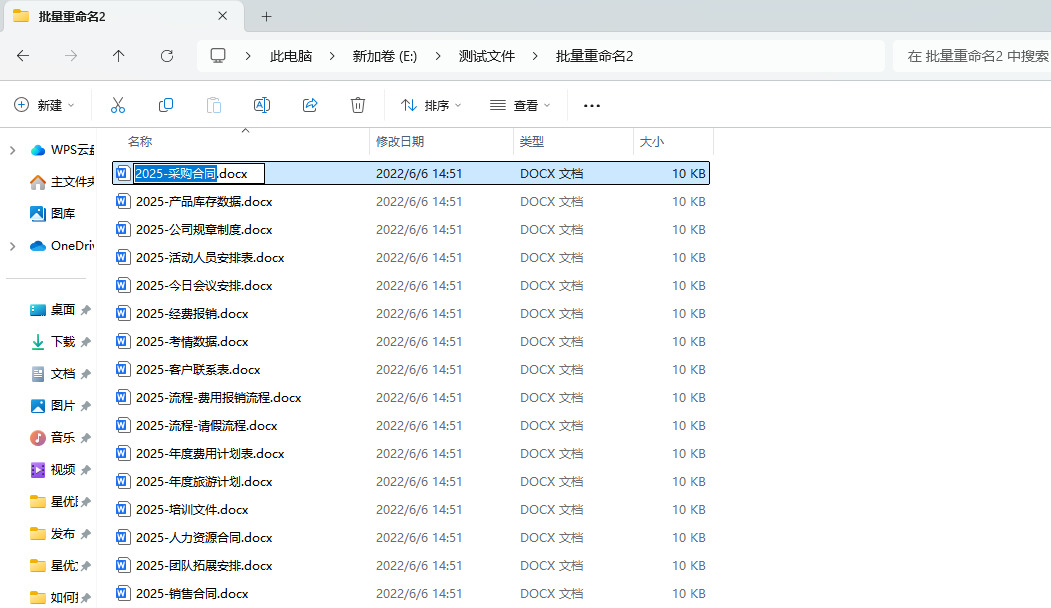Screen dimensions: 1051x608
Task: Sort by 类型 column header
Action: (532, 141)
